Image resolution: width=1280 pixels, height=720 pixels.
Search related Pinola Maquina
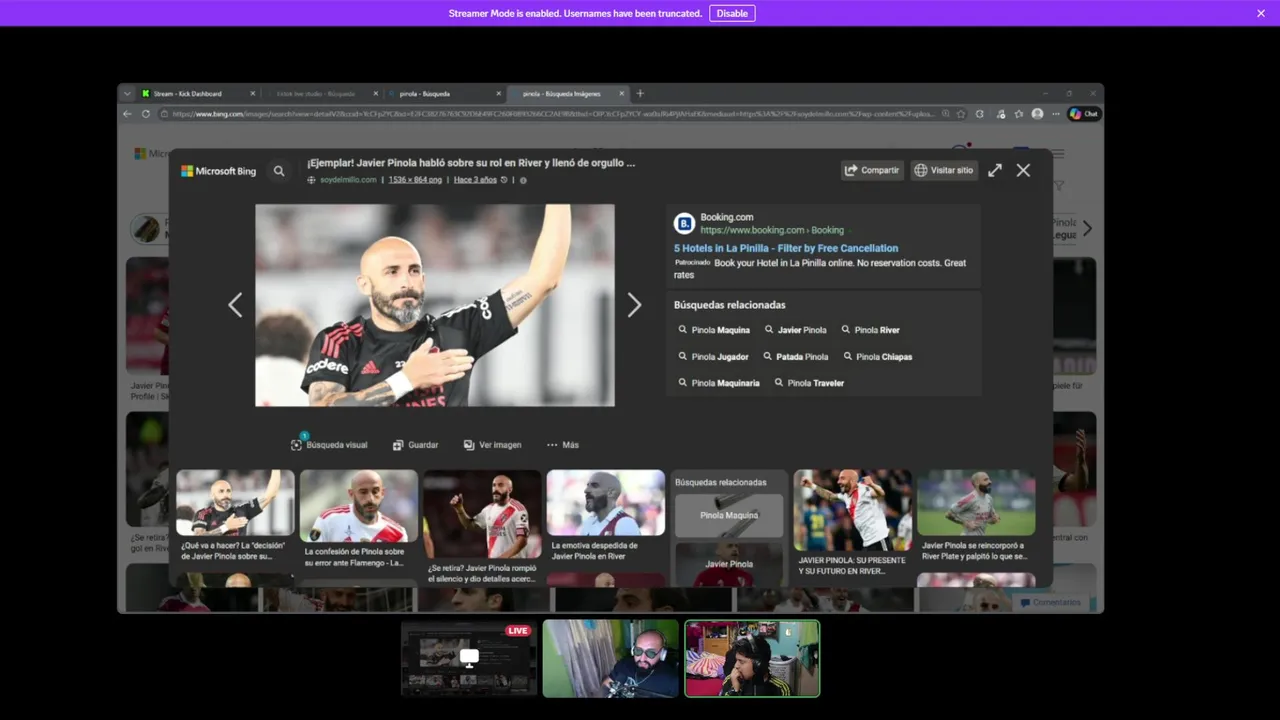[x=714, y=330]
